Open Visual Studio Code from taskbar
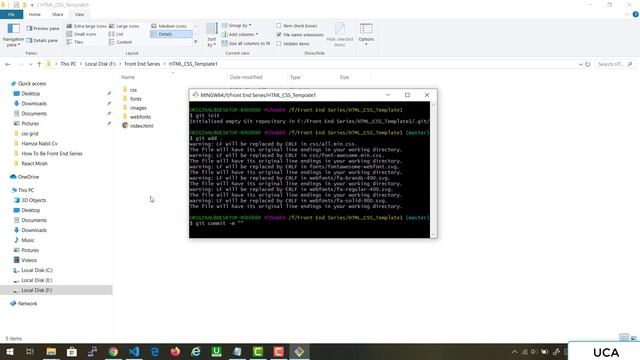640x360 pixels. (x=134, y=352)
